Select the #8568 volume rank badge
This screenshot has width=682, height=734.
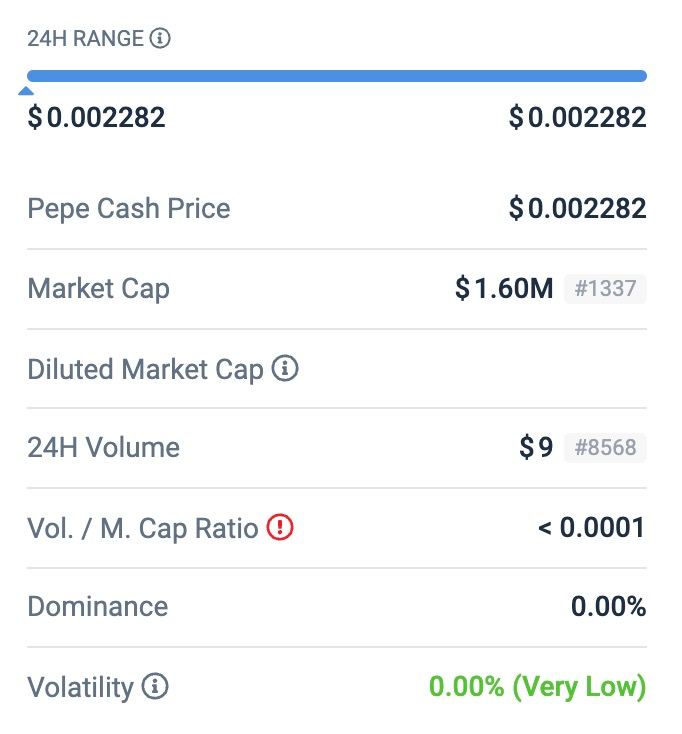point(605,448)
